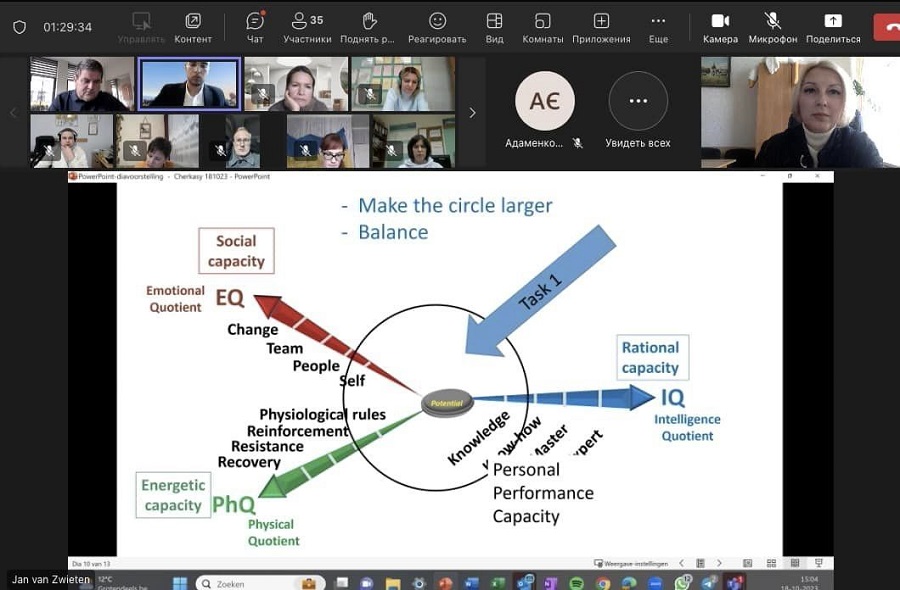Image resolution: width=900 pixels, height=590 pixels.
Task: Click 'Make the circle larger' text
Action: (x=455, y=205)
